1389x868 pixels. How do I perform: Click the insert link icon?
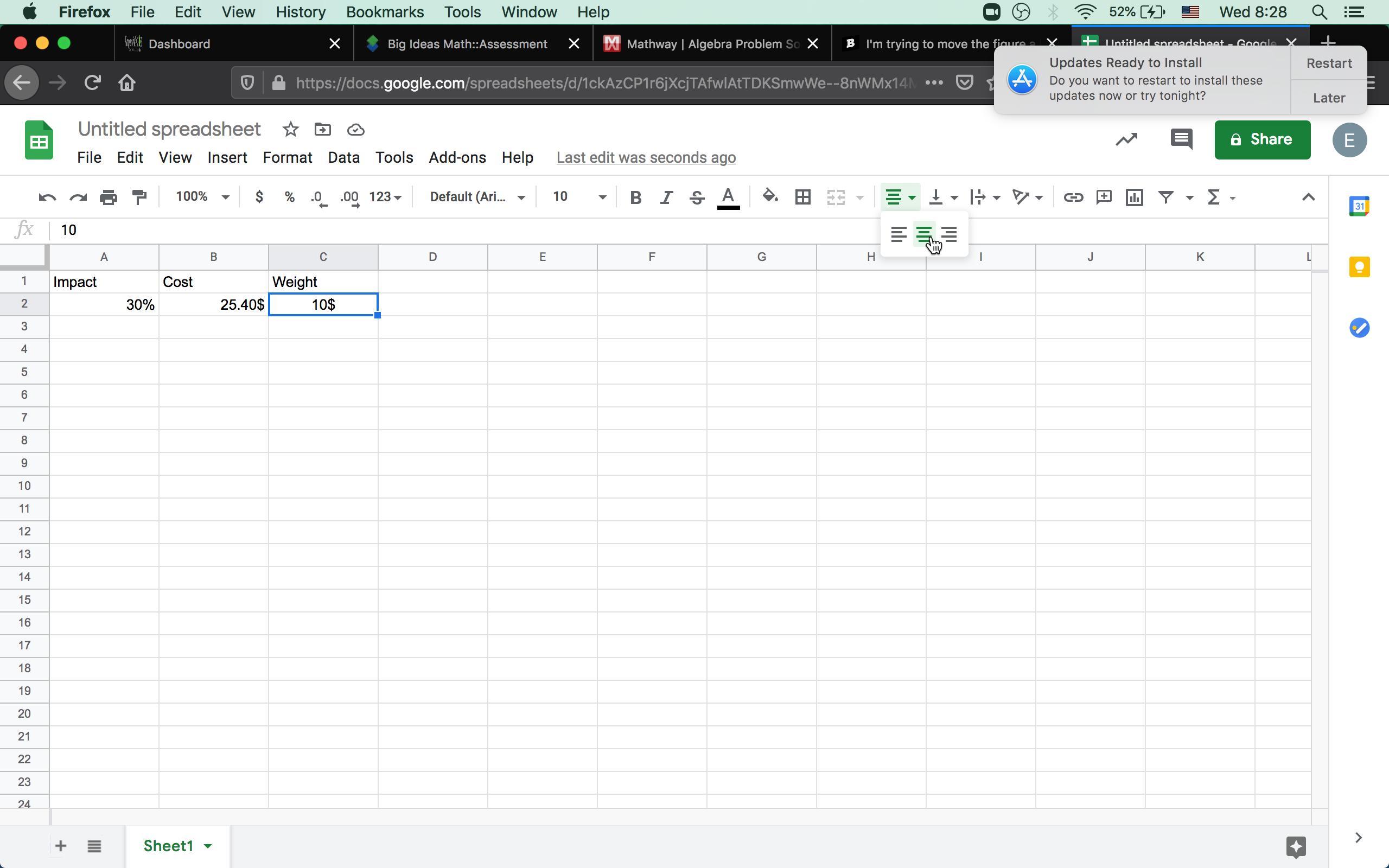click(x=1073, y=197)
